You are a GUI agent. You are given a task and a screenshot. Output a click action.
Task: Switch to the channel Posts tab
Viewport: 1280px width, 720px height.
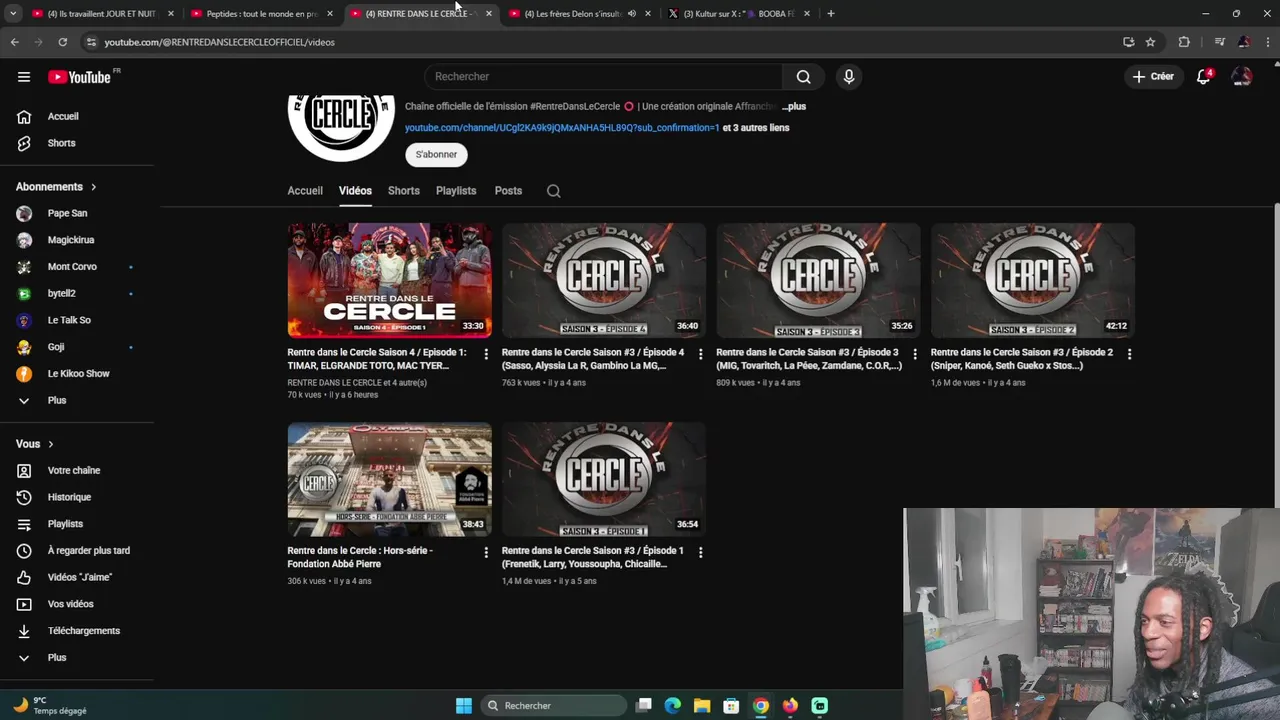tap(508, 191)
